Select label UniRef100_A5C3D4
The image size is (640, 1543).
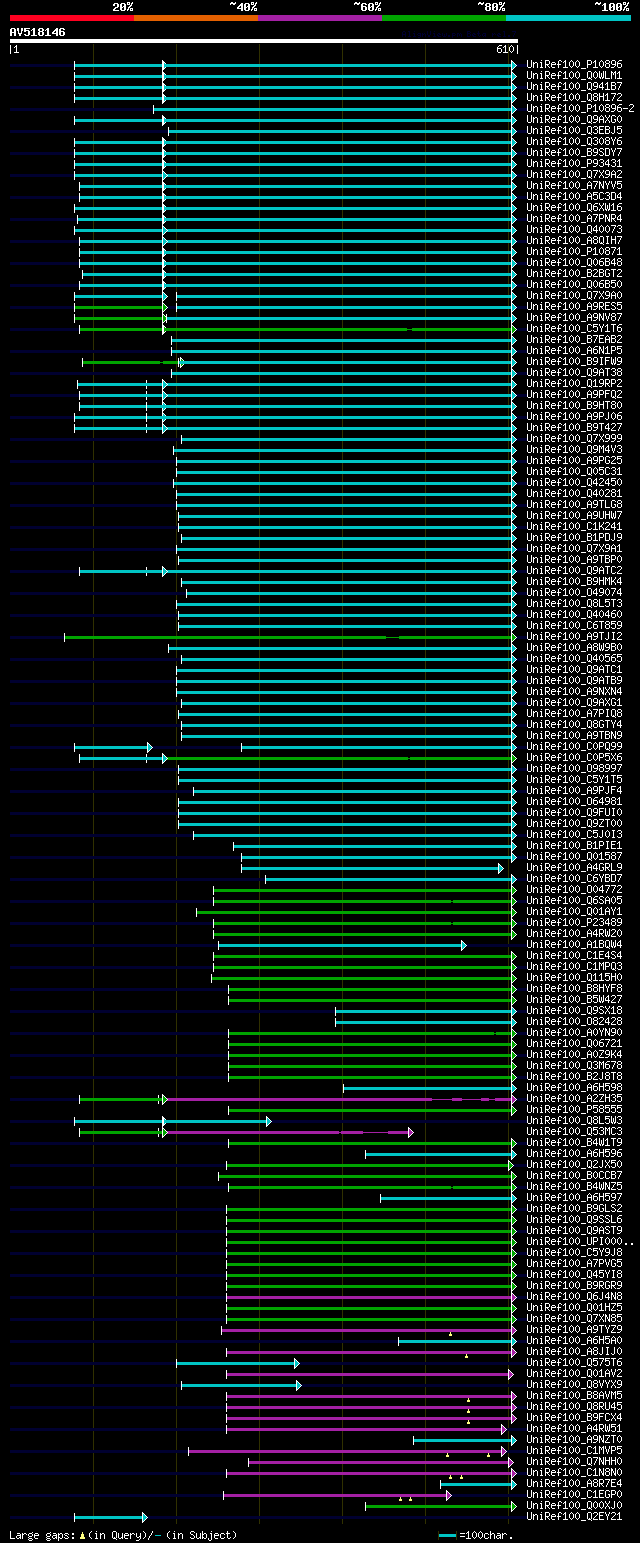574,197
